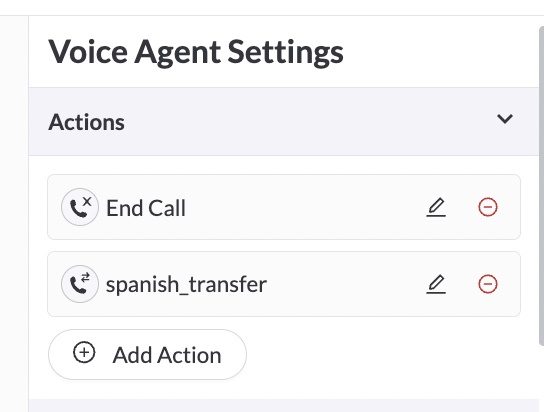Click the Add Action button text

click(167, 355)
